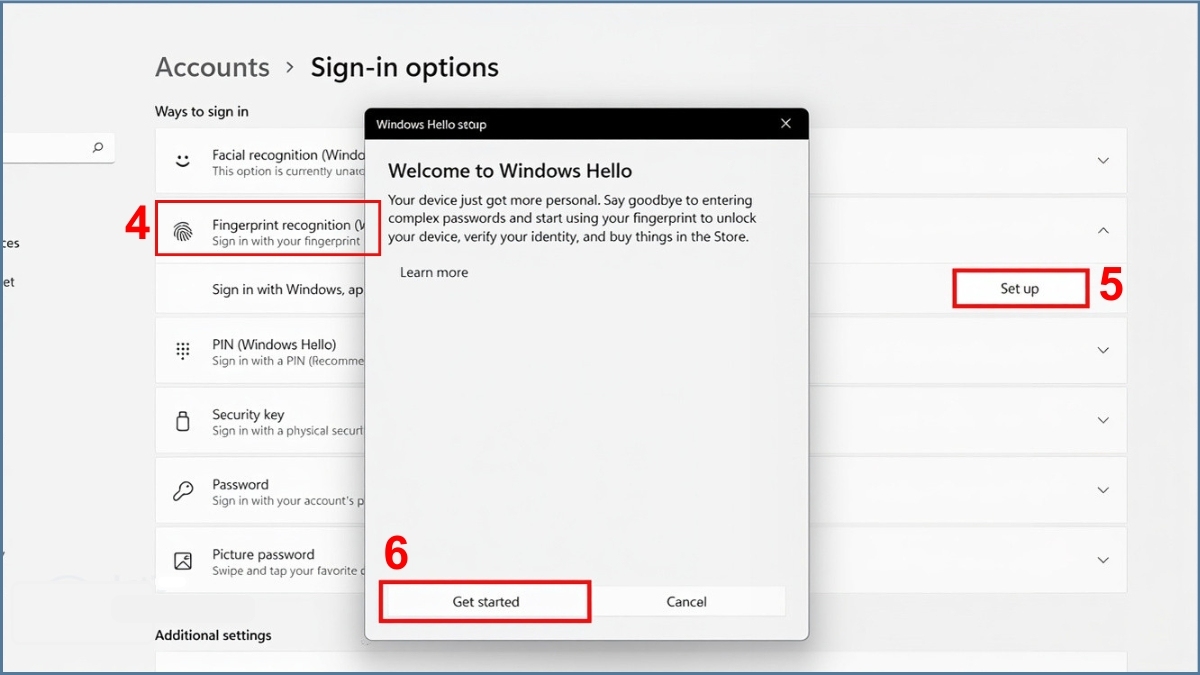1200x675 pixels.
Task: Click the settings search field
Action: coord(57,147)
